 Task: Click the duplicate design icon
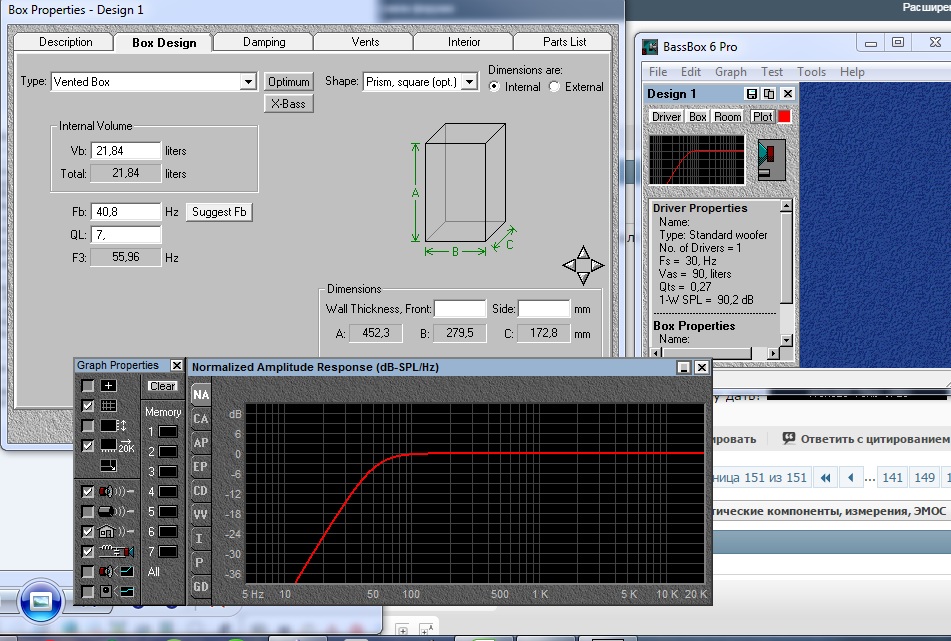tap(769, 94)
